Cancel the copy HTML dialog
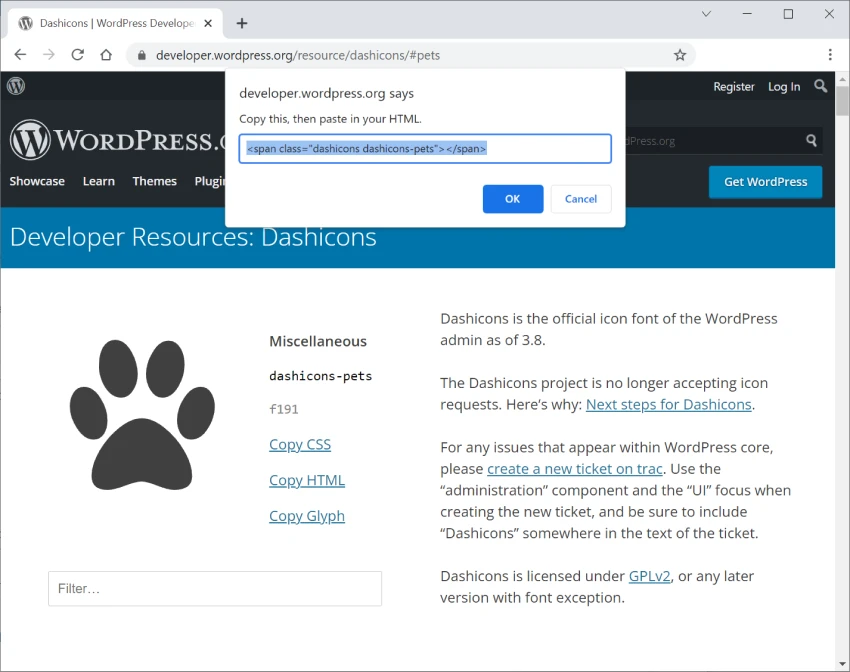The image size is (850, 672). click(581, 199)
